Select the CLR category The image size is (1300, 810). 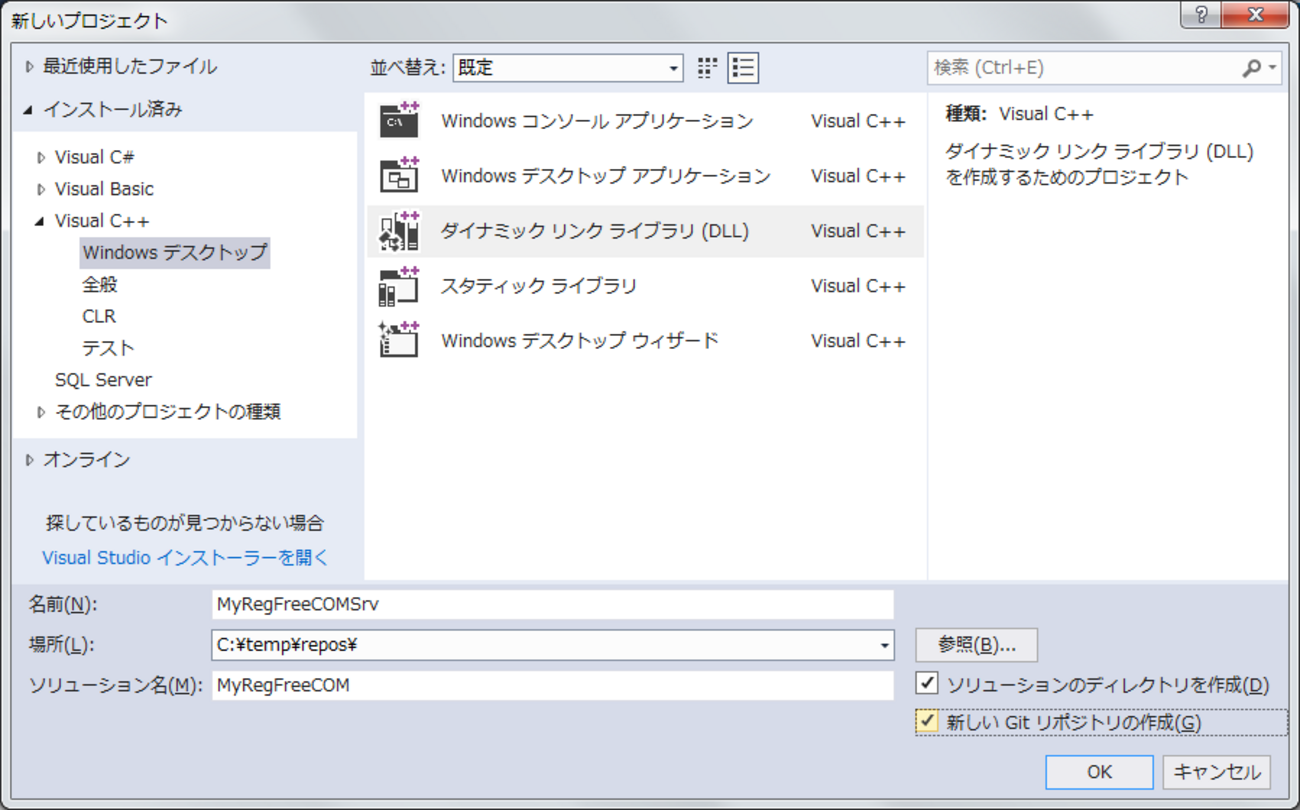[99, 316]
